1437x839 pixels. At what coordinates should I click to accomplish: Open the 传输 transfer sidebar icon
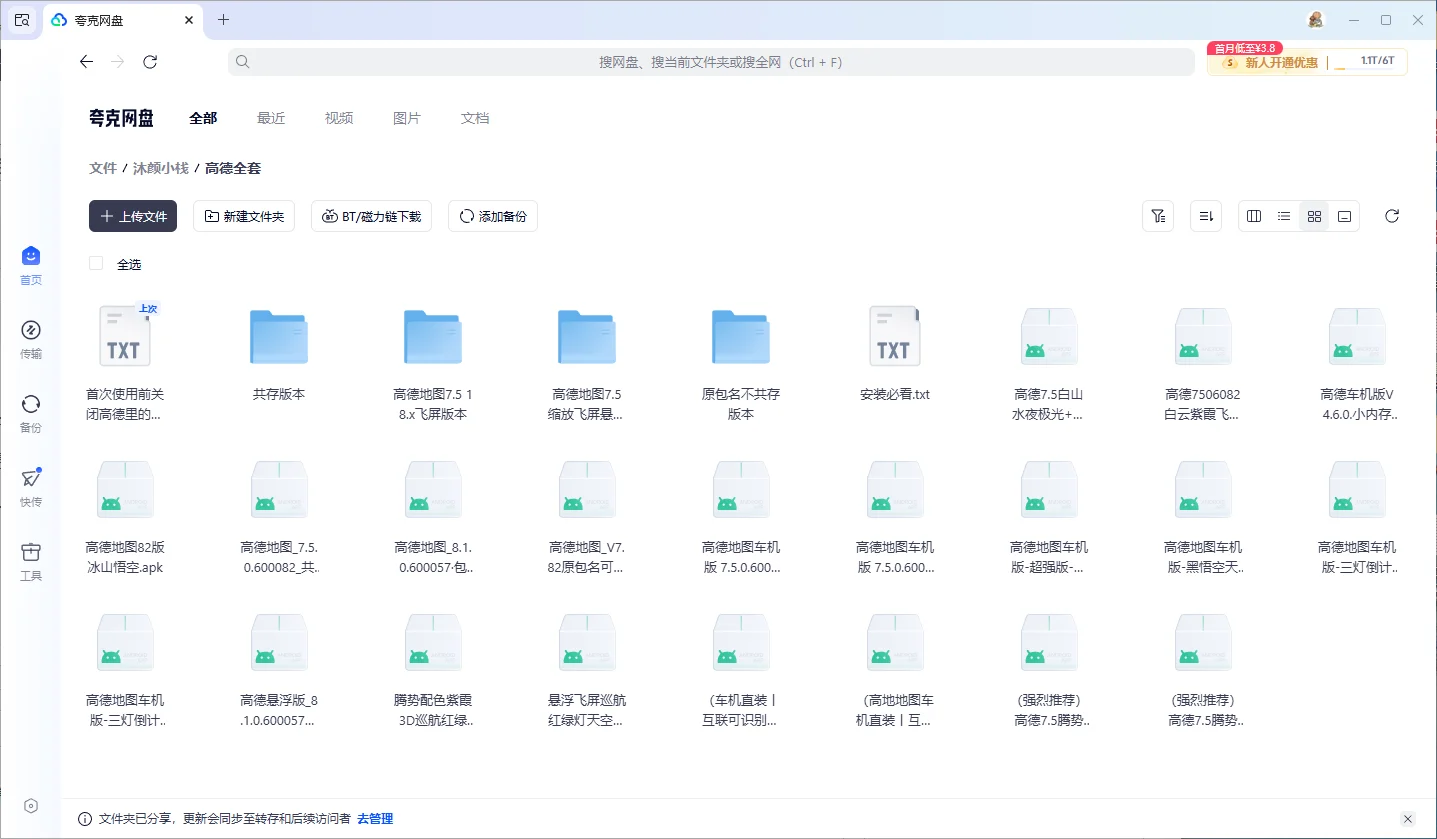(x=31, y=331)
